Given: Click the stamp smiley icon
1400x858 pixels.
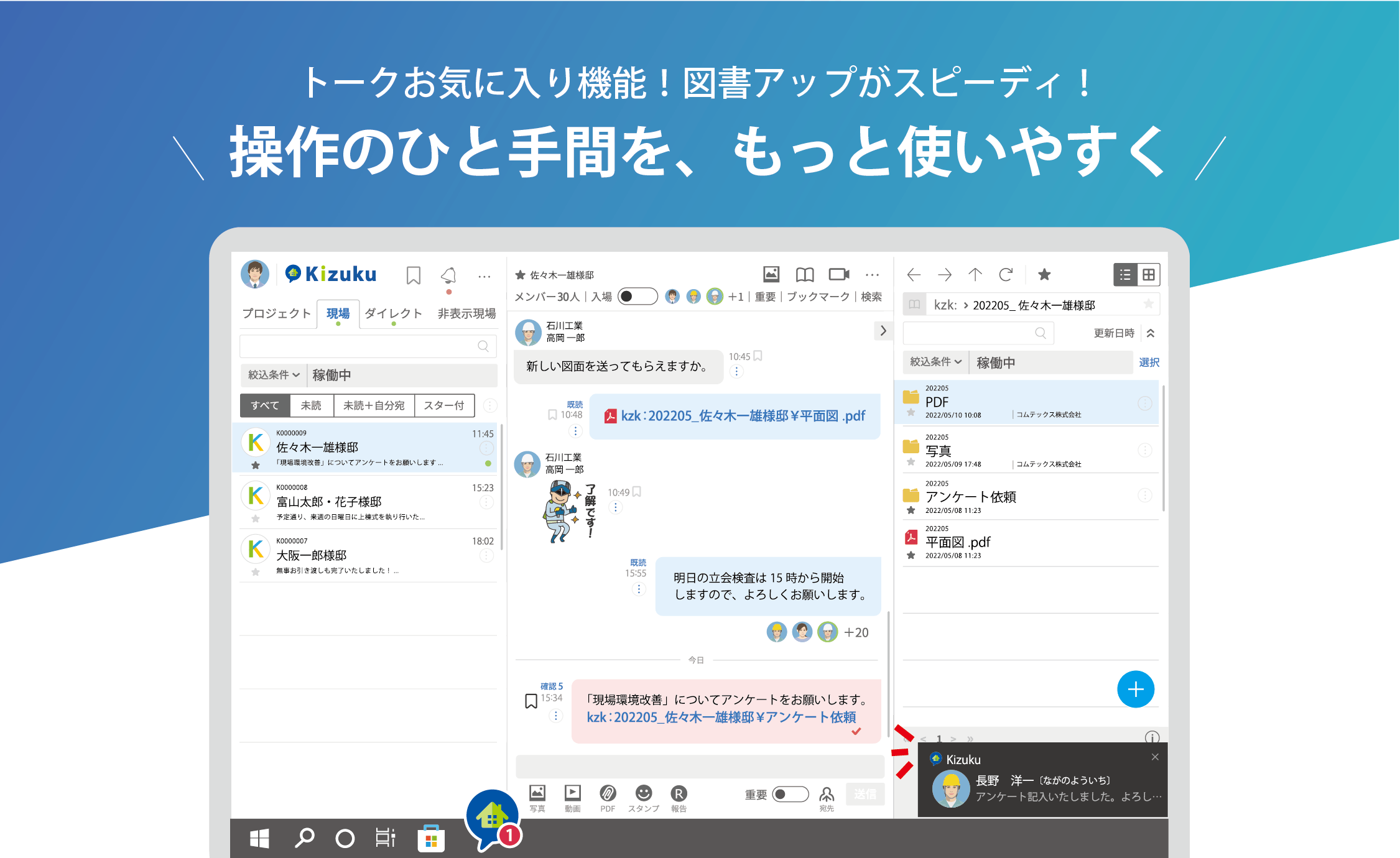Looking at the screenshot, I should [x=643, y=793].
